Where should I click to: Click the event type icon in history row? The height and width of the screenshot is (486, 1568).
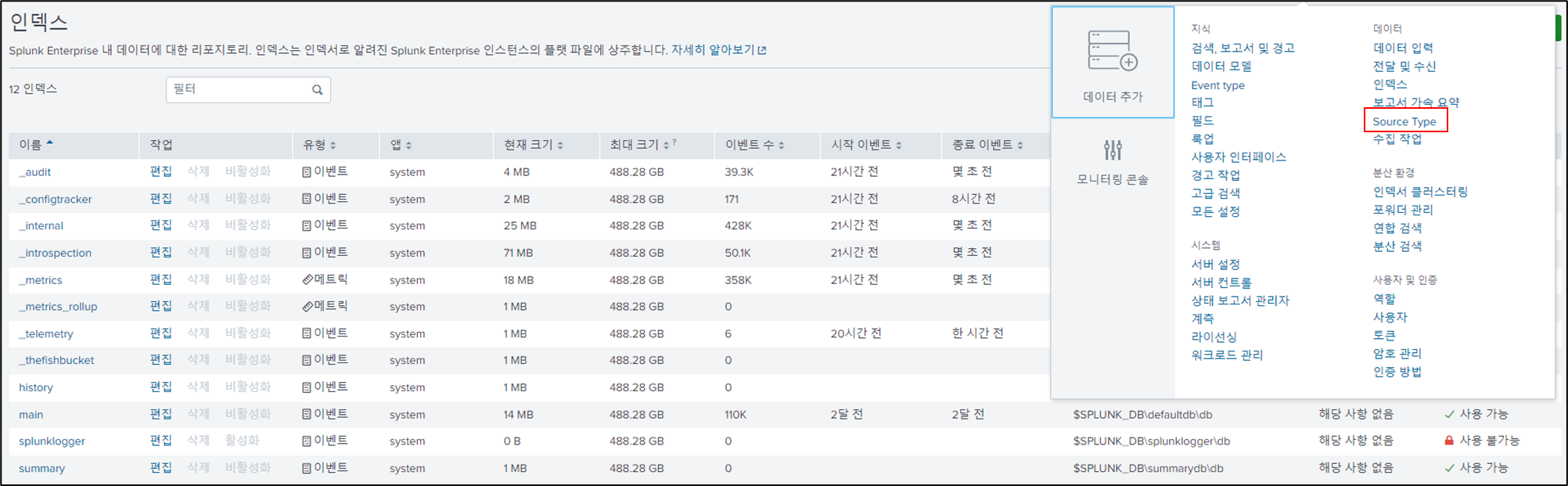[307, 387]
